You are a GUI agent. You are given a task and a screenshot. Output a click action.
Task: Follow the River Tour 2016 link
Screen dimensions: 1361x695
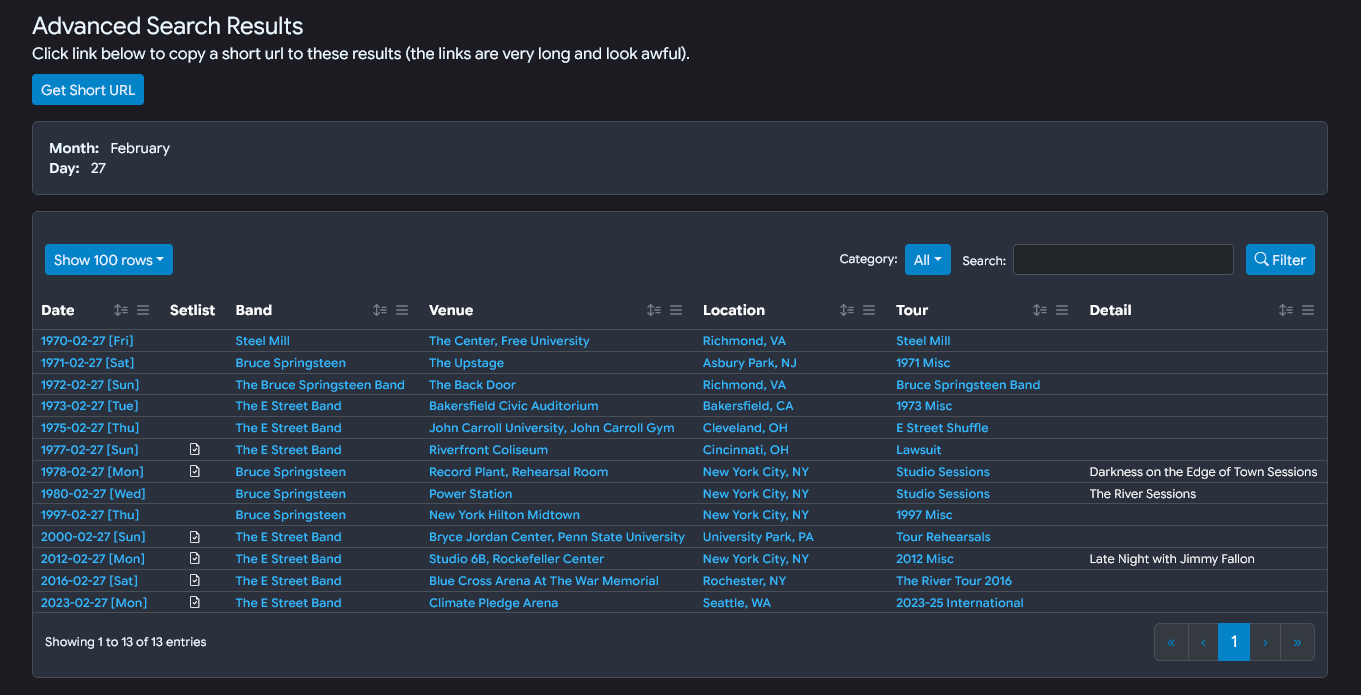[x=953, y=581]
